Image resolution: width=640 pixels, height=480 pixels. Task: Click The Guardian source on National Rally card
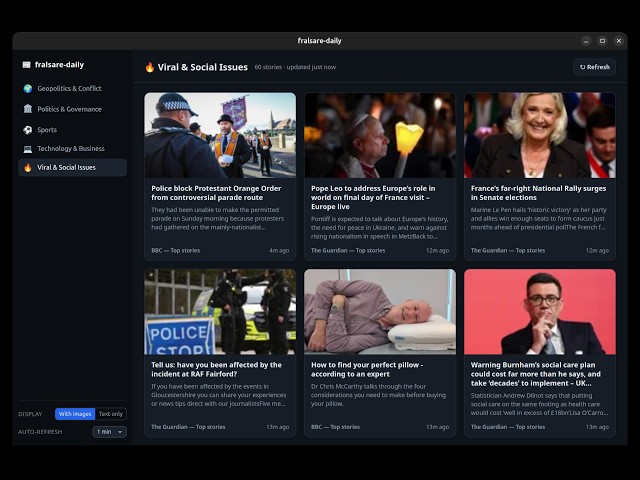(x=508, y=251)
